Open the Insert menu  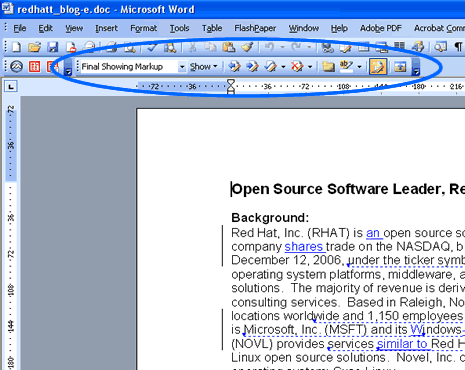(x=106, y=28)
